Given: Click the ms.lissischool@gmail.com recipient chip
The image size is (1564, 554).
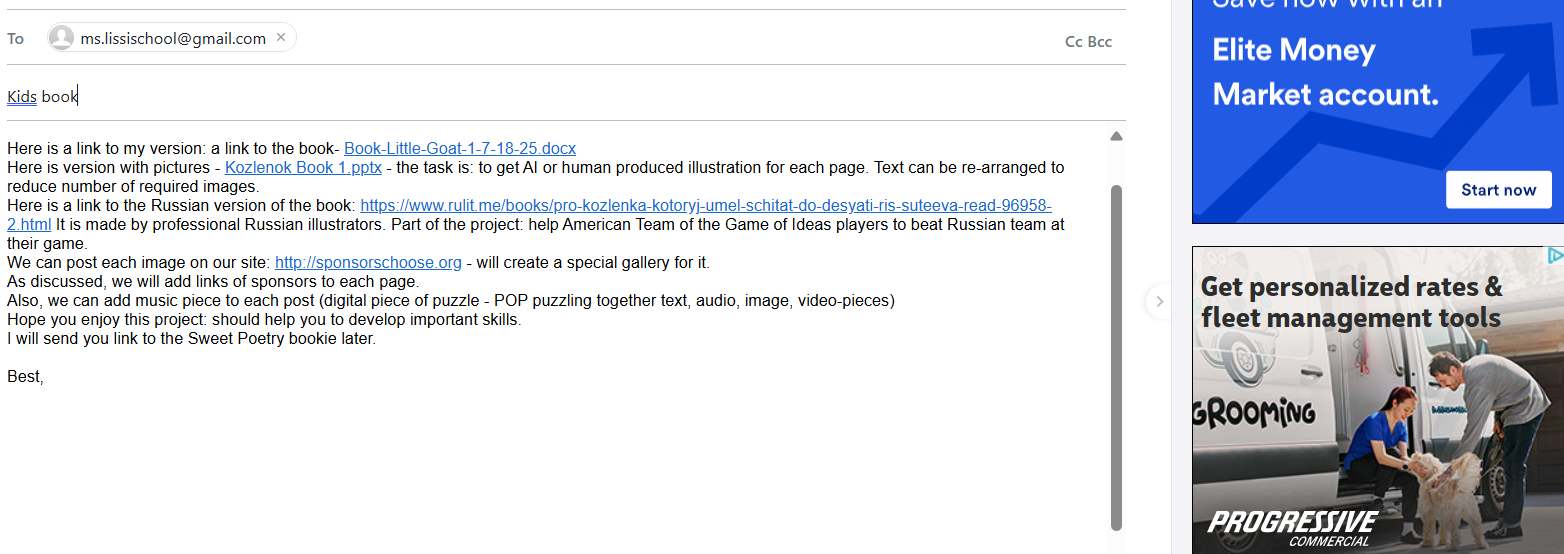Looking at the screenshot, I should tap(172, 38).
